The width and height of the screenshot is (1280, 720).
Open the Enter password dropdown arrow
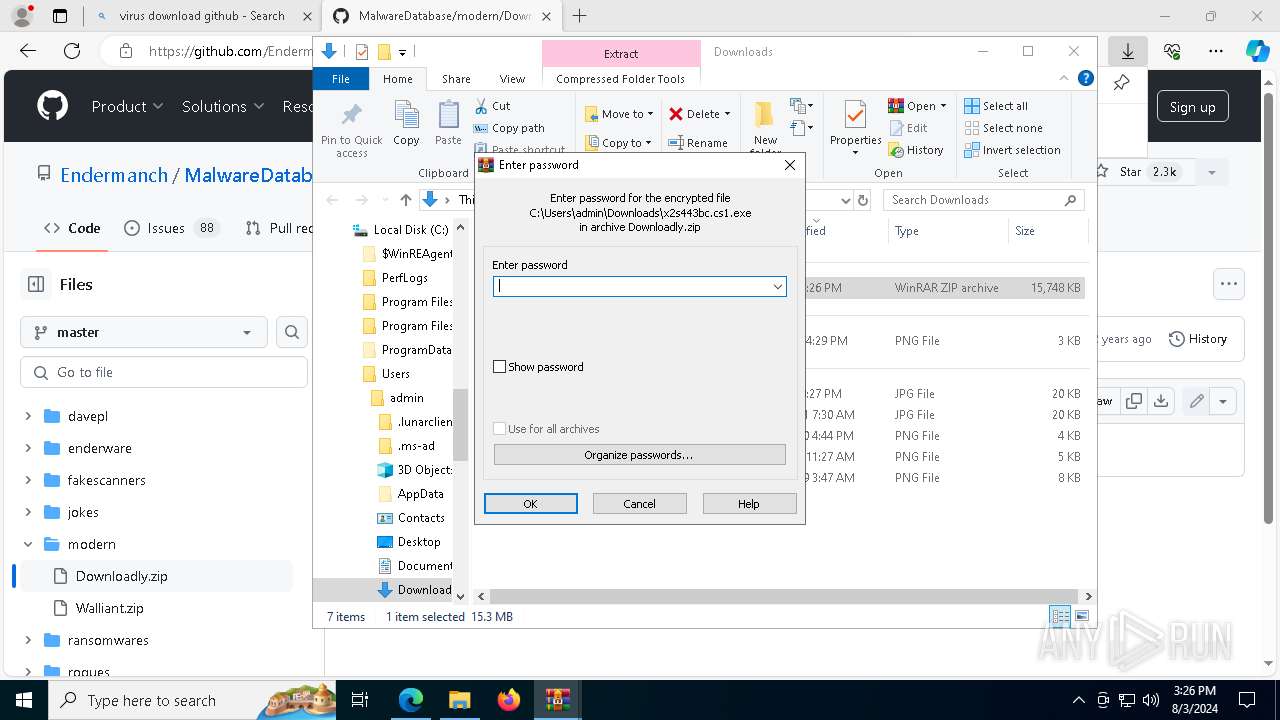(777, 287)
